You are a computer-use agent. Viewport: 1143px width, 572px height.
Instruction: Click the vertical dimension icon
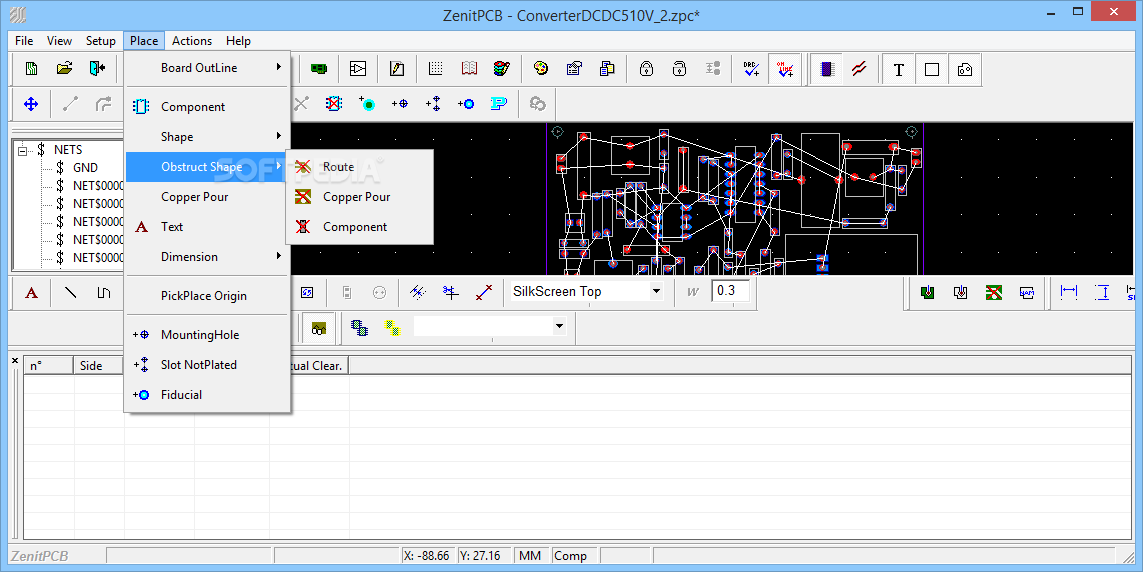[x=1102, y=292]
